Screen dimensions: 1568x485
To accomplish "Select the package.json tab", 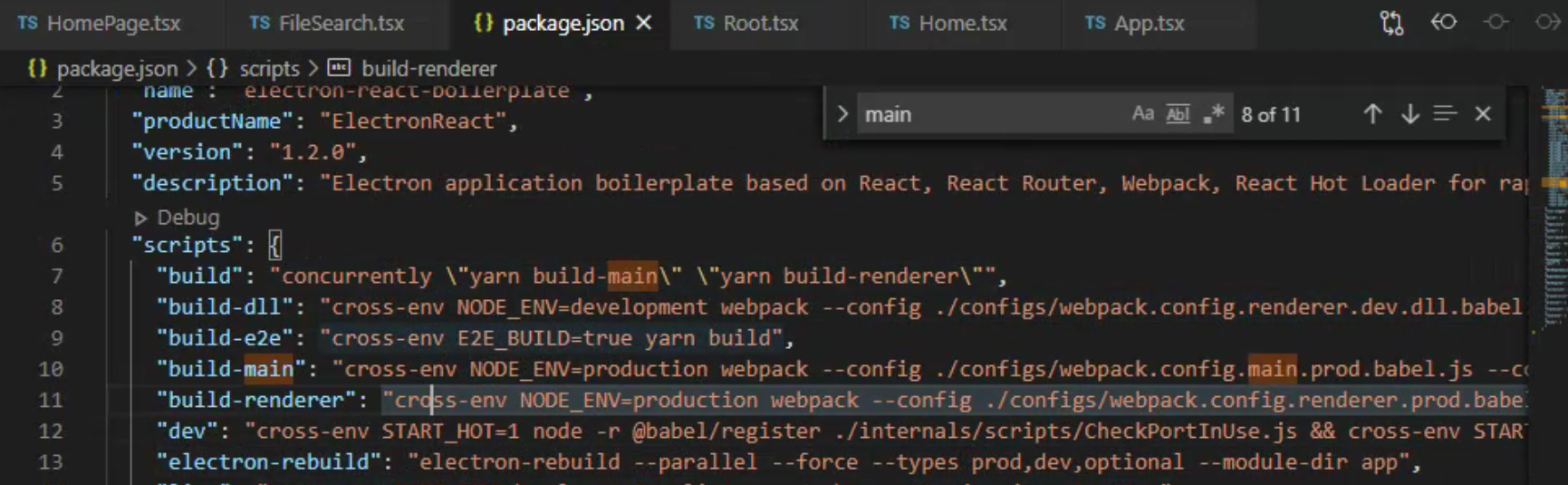I will [x=562, y=23].
